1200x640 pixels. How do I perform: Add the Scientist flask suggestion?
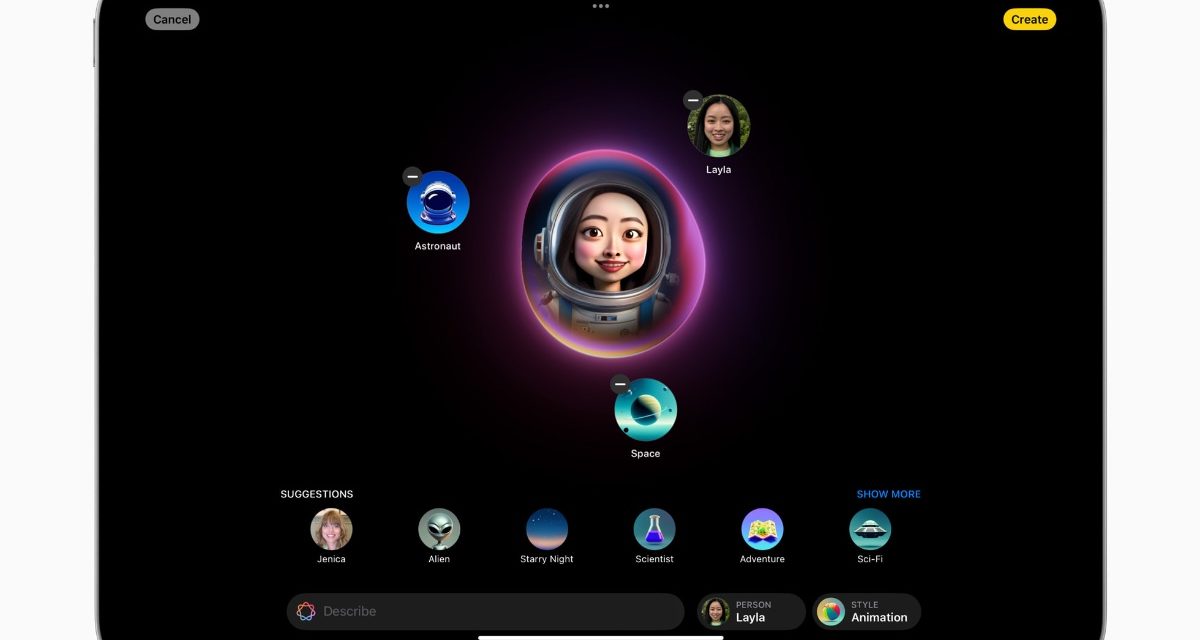coord(654,530)
